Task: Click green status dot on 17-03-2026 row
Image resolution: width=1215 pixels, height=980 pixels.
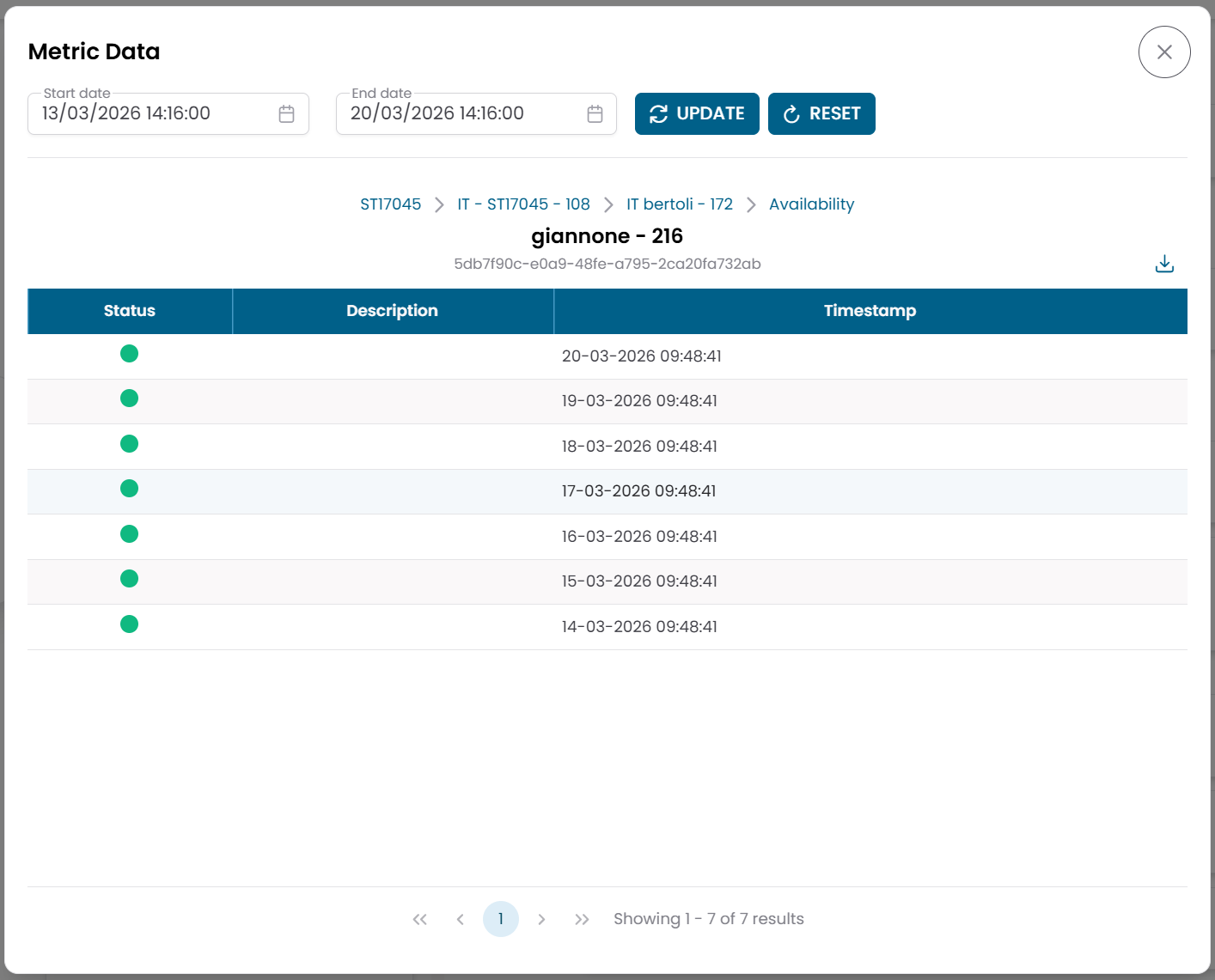Action: pyautogui.click(x=129, y=488)
